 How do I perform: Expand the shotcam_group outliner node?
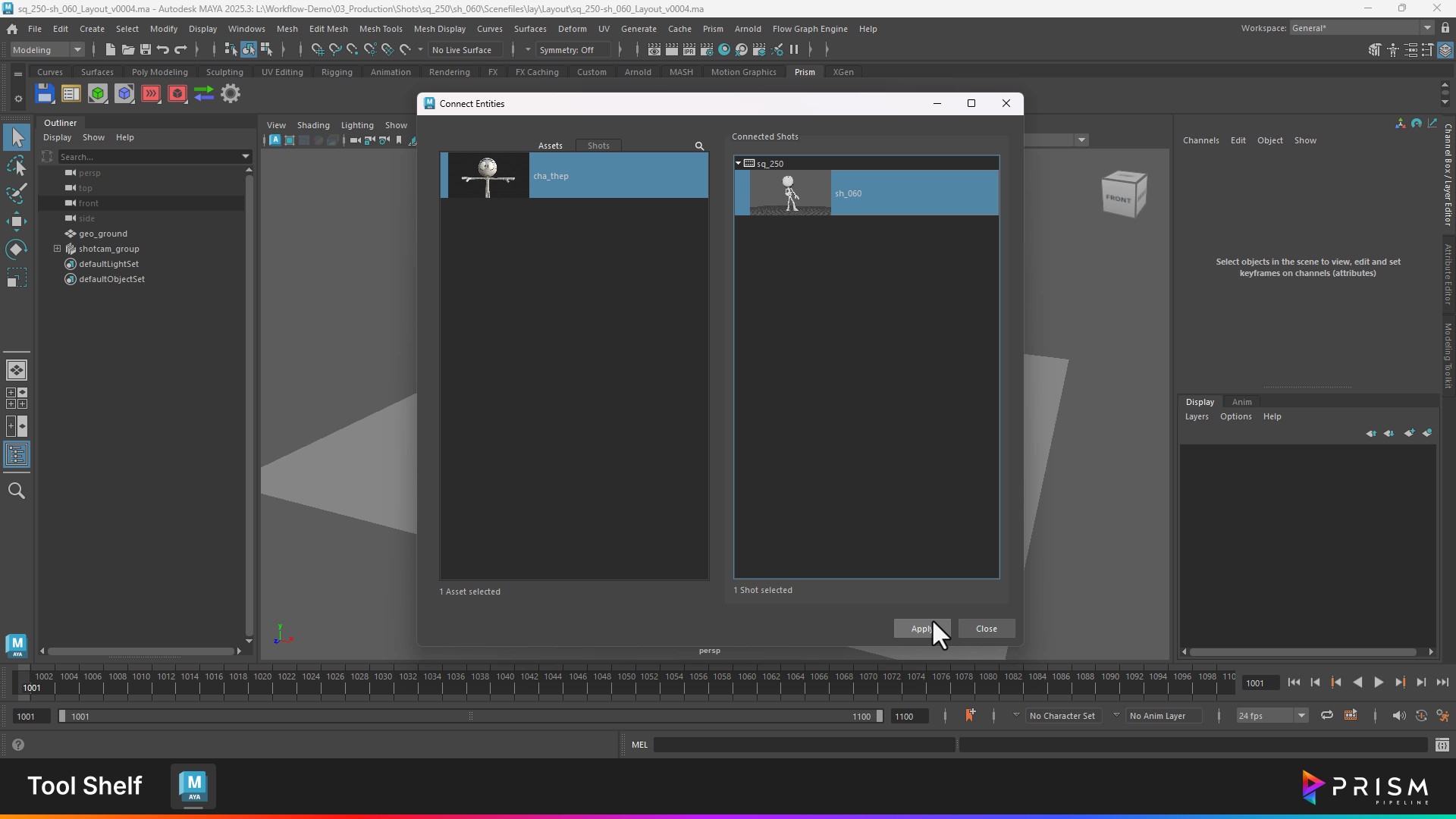57,249
